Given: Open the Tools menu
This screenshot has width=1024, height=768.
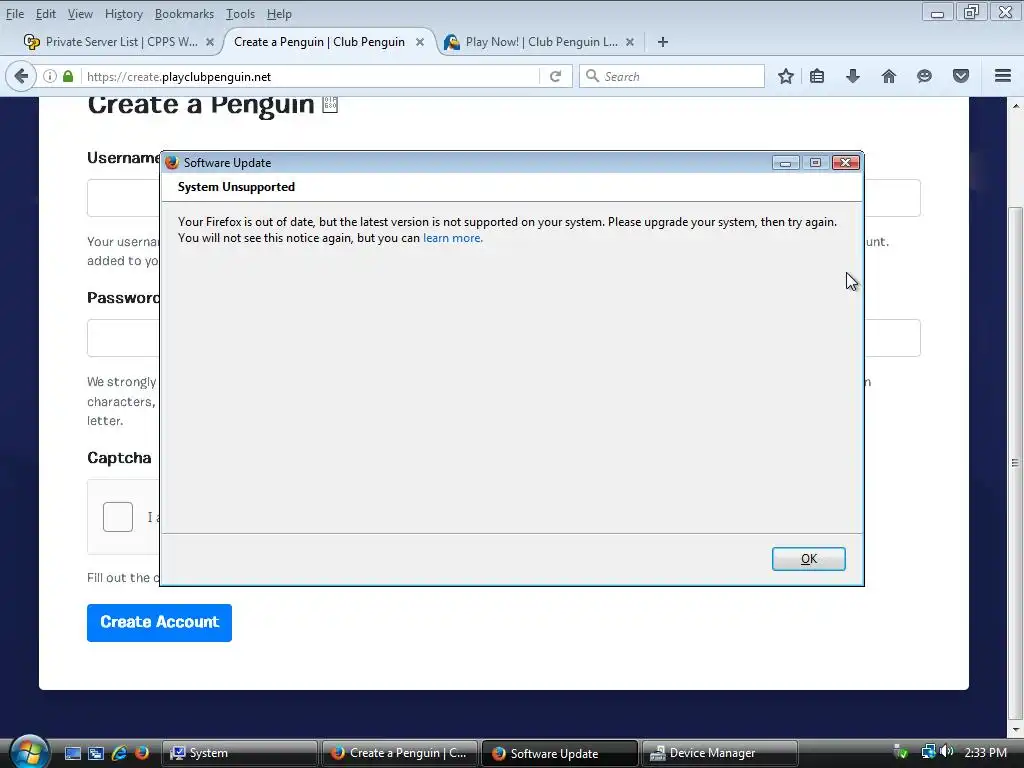Looking at the screenshot, I should (x=240, y=14).
